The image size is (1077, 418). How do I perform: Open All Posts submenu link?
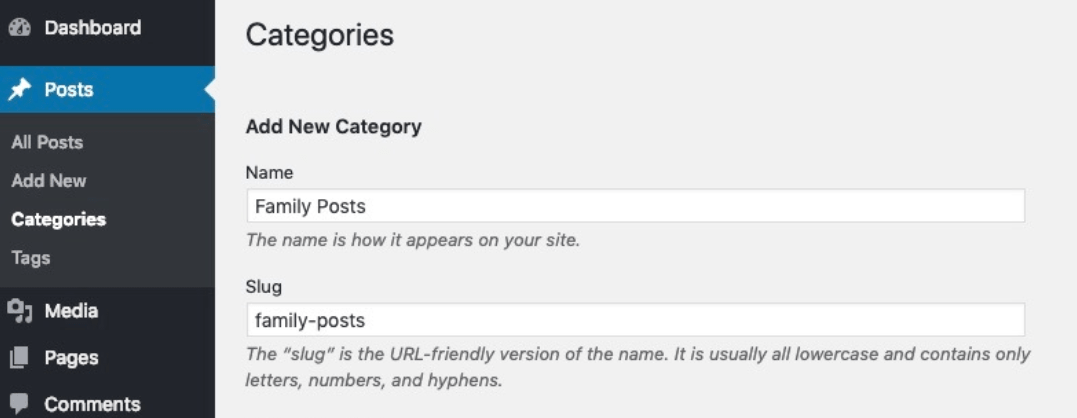pyautogui.click(x=47, y=142)
